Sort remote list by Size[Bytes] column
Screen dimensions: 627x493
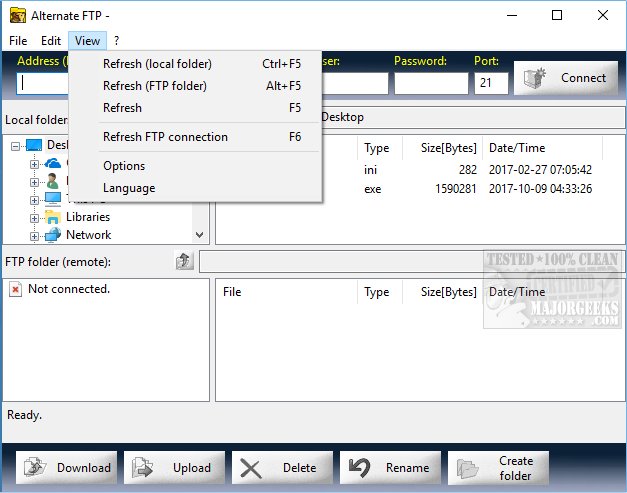(442, 292)
